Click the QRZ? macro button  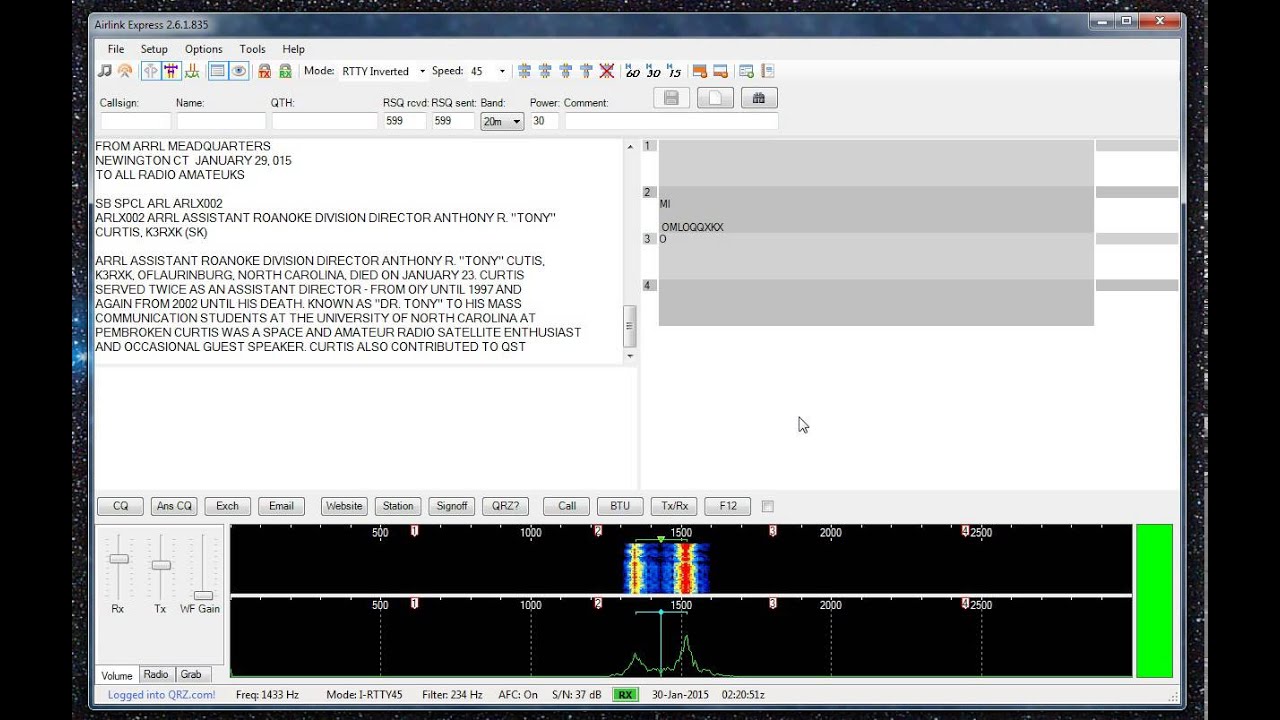coord(506,506)
